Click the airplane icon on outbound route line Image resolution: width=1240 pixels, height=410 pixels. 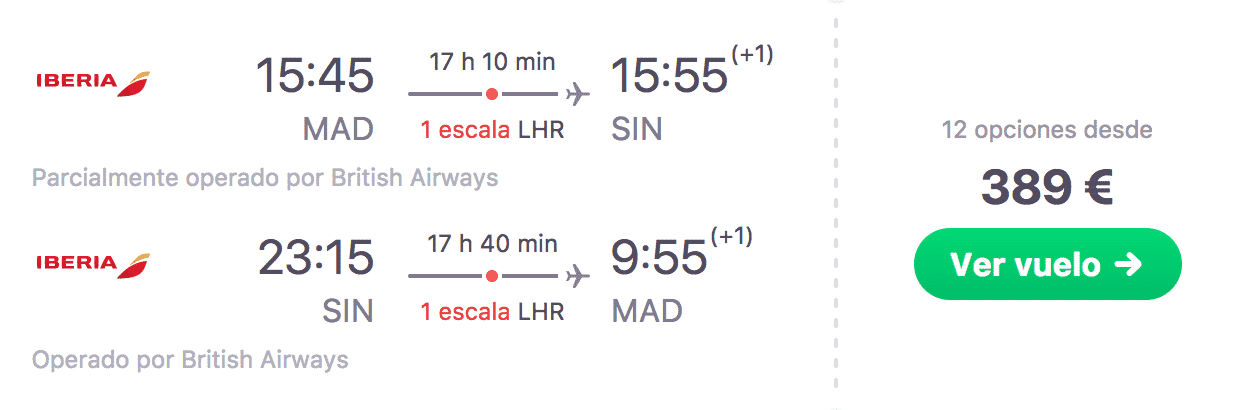click(577, 95)
